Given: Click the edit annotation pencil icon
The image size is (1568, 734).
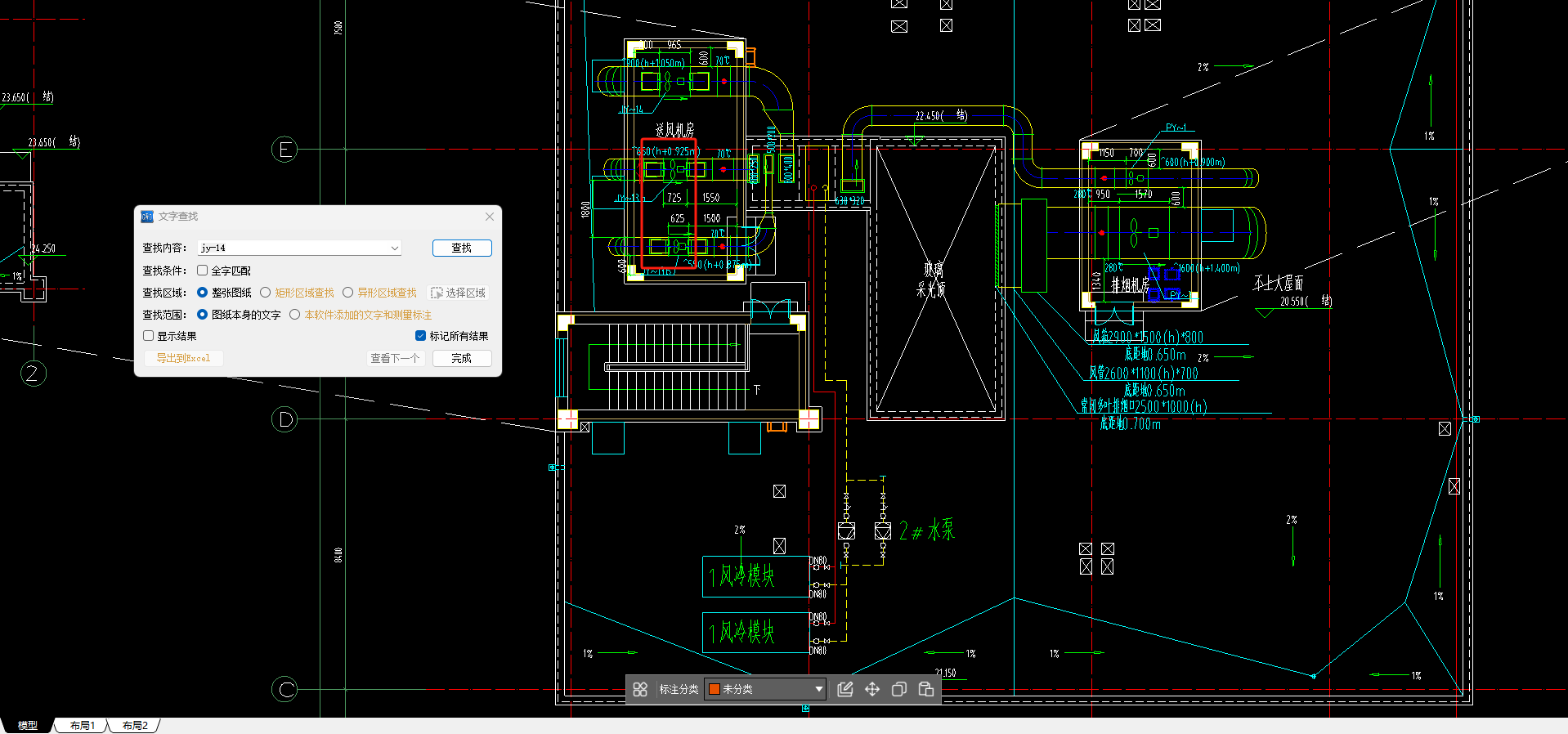Looking at the screenshot, I should click(845, 689).
